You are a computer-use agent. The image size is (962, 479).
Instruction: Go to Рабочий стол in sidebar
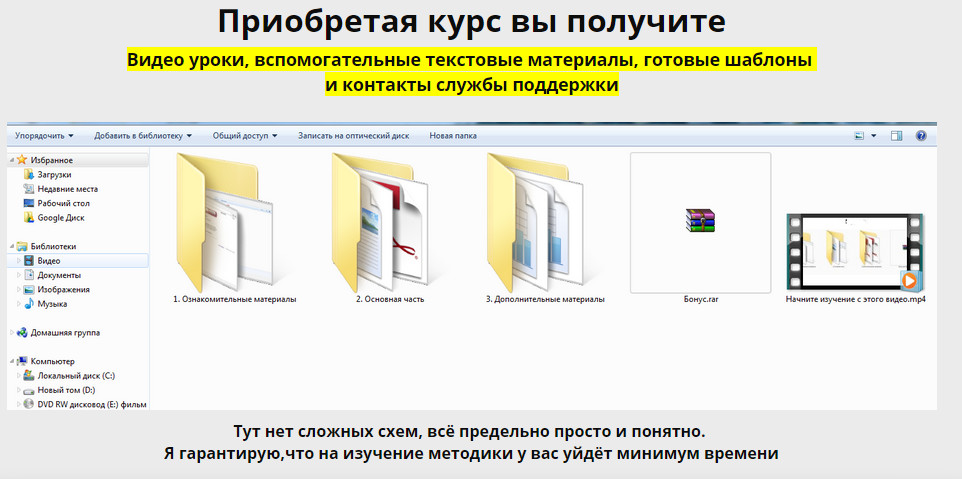(x=63, y=203)
